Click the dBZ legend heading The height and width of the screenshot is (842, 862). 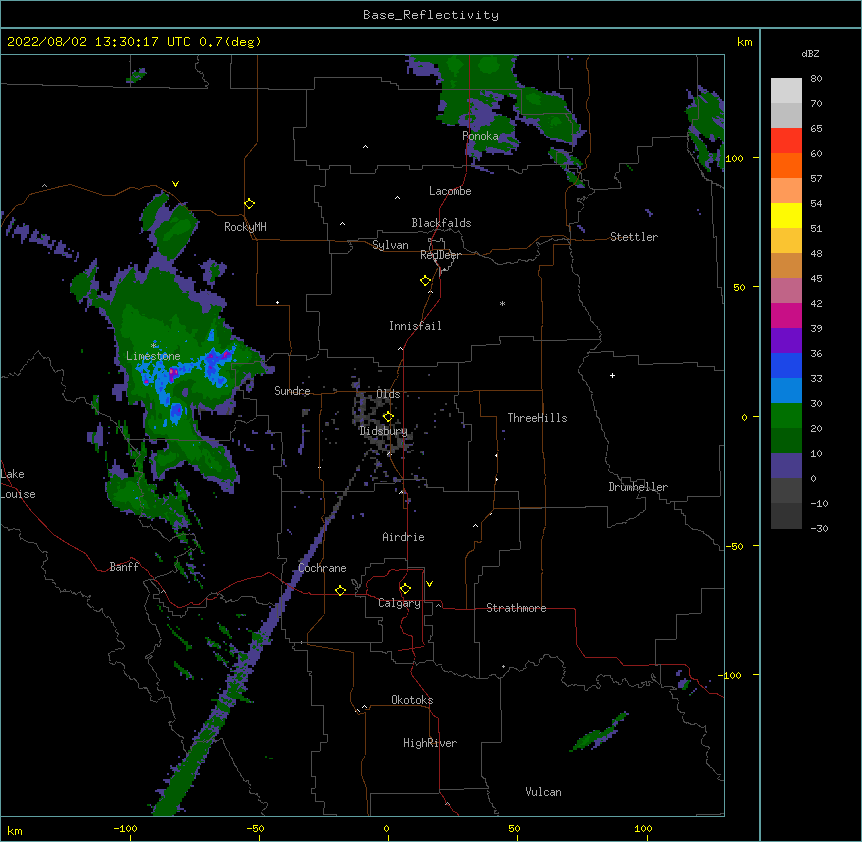[810, 54]
